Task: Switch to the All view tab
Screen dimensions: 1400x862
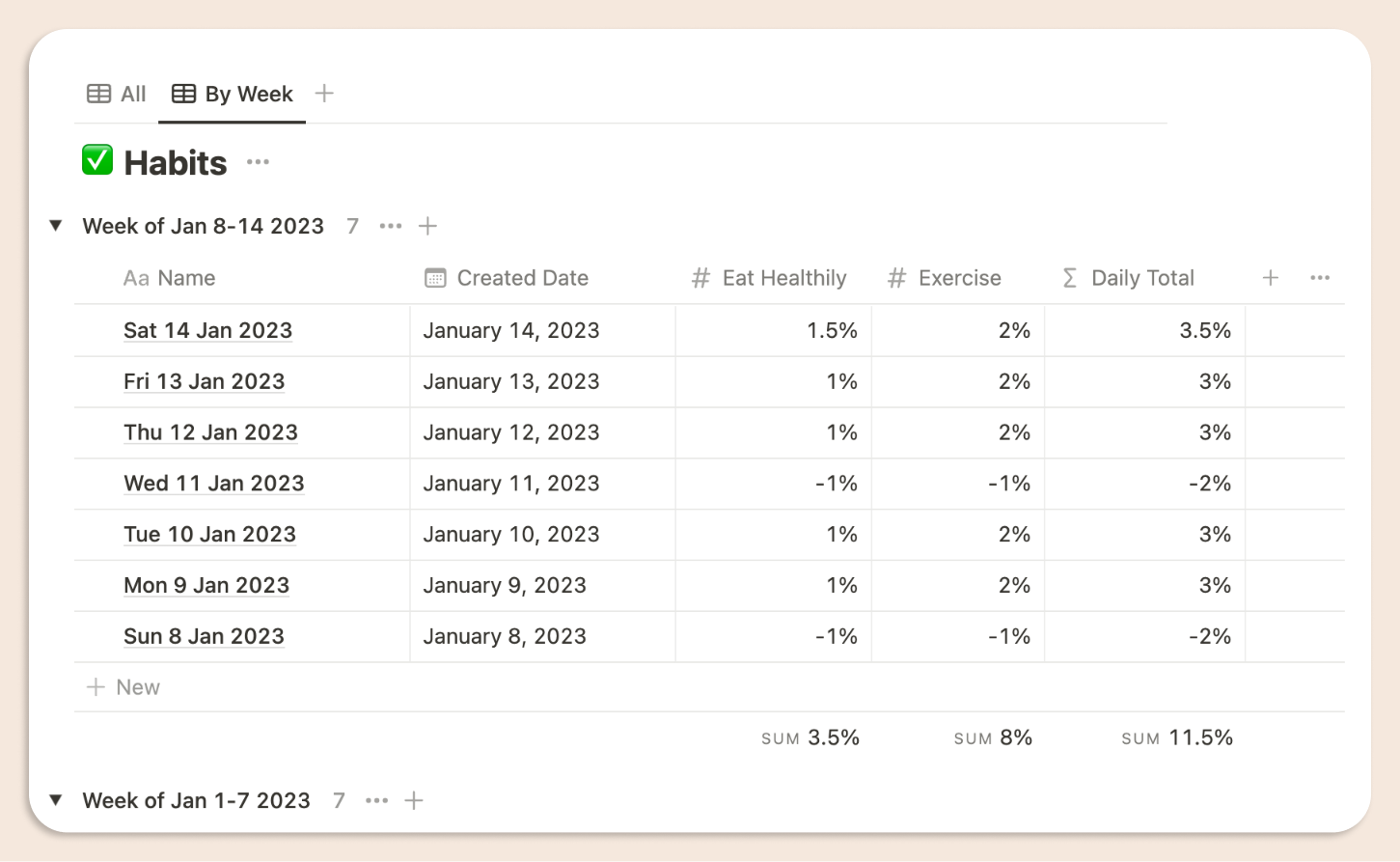Action: coord(117,94)
